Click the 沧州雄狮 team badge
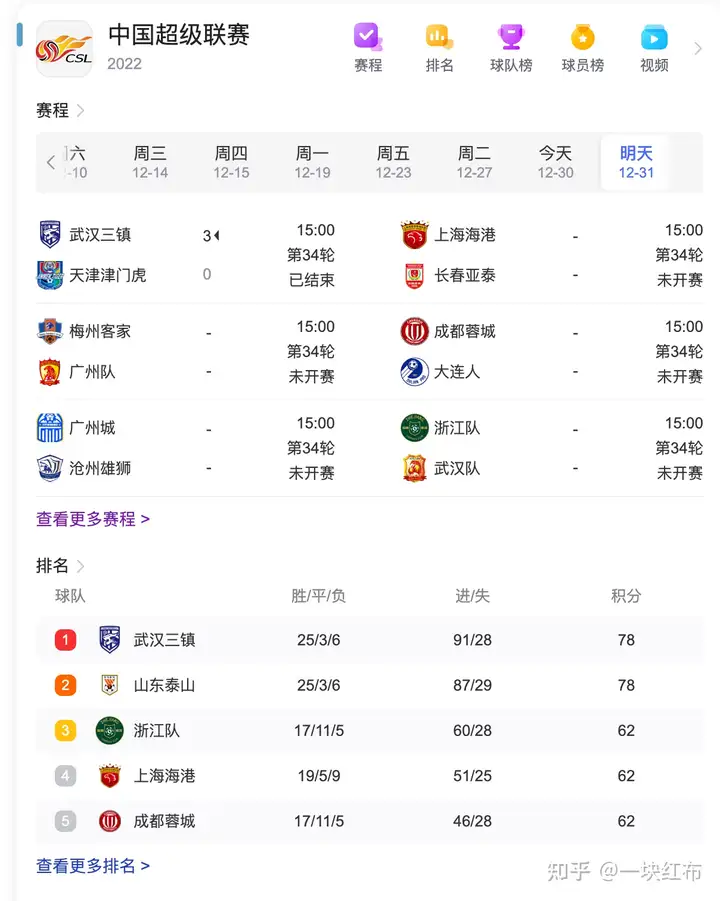Screen dimensions: 720x901 [50, 468]
